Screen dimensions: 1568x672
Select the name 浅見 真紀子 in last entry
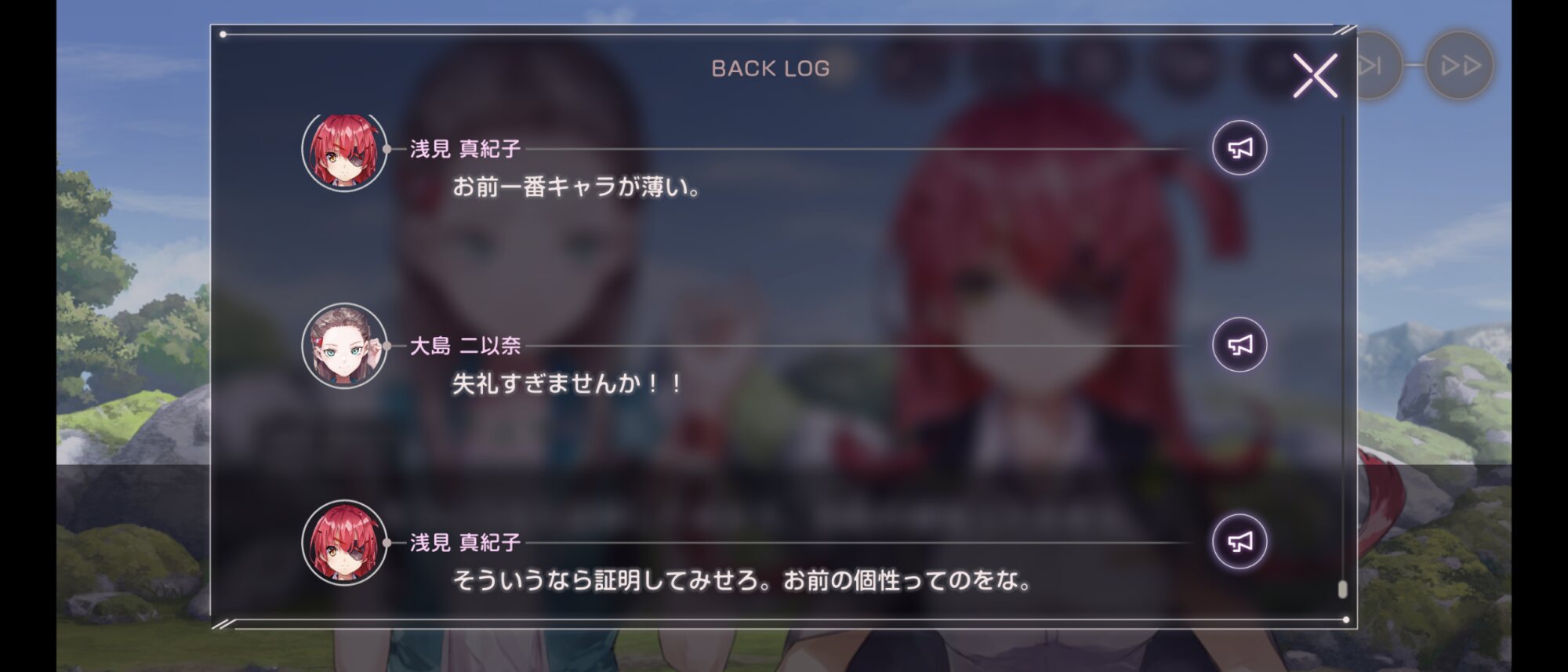[465, 543]
